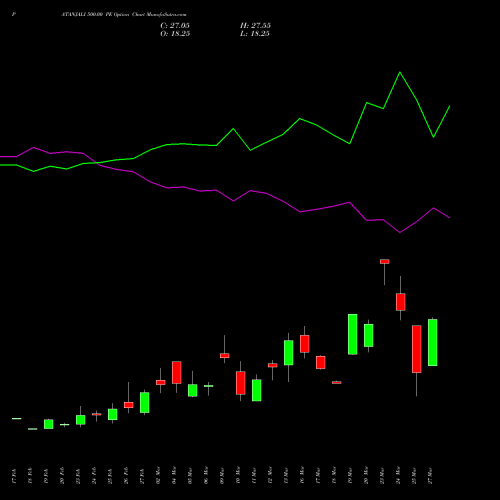Click the 13 Mar date label
500x500 pixels.
[x=286, y=475]
